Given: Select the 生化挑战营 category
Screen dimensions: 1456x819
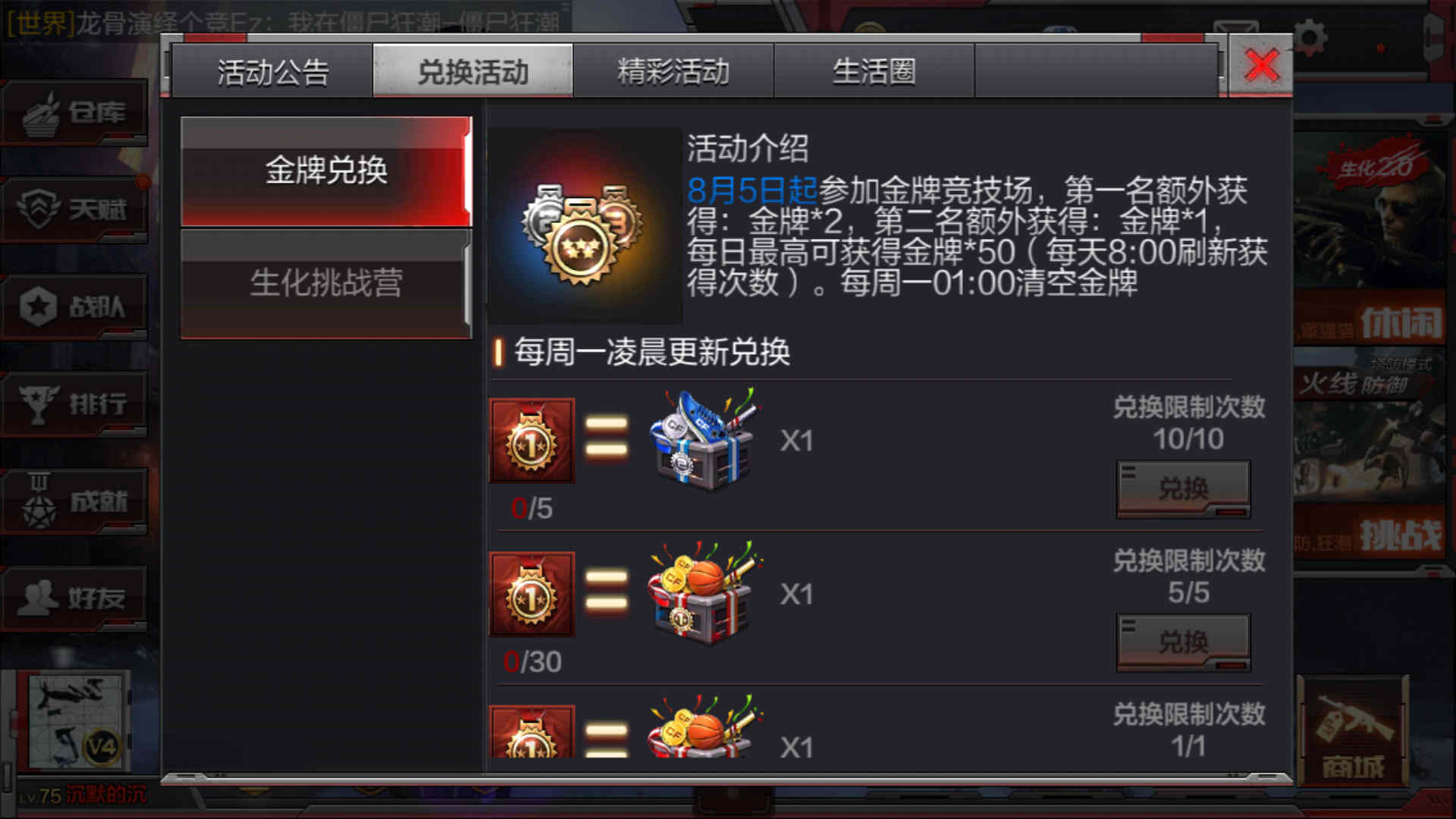Looking at the screenshot, I should coord(326,283).
